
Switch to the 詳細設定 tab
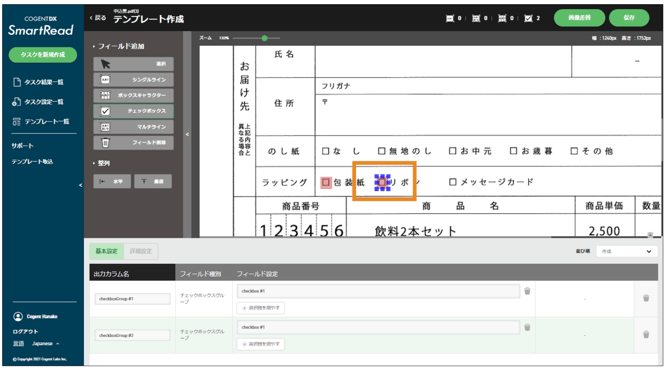tap(141, 251)
